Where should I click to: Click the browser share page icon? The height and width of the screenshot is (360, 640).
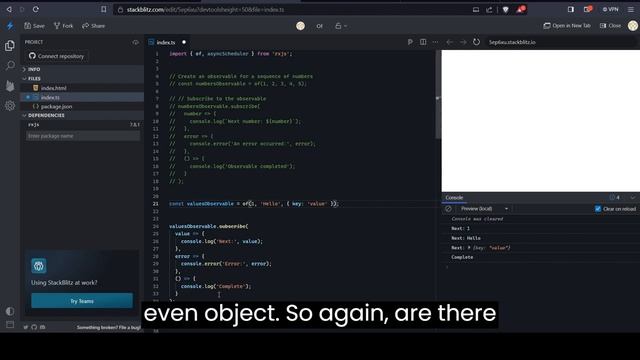[x=489, y=9]
